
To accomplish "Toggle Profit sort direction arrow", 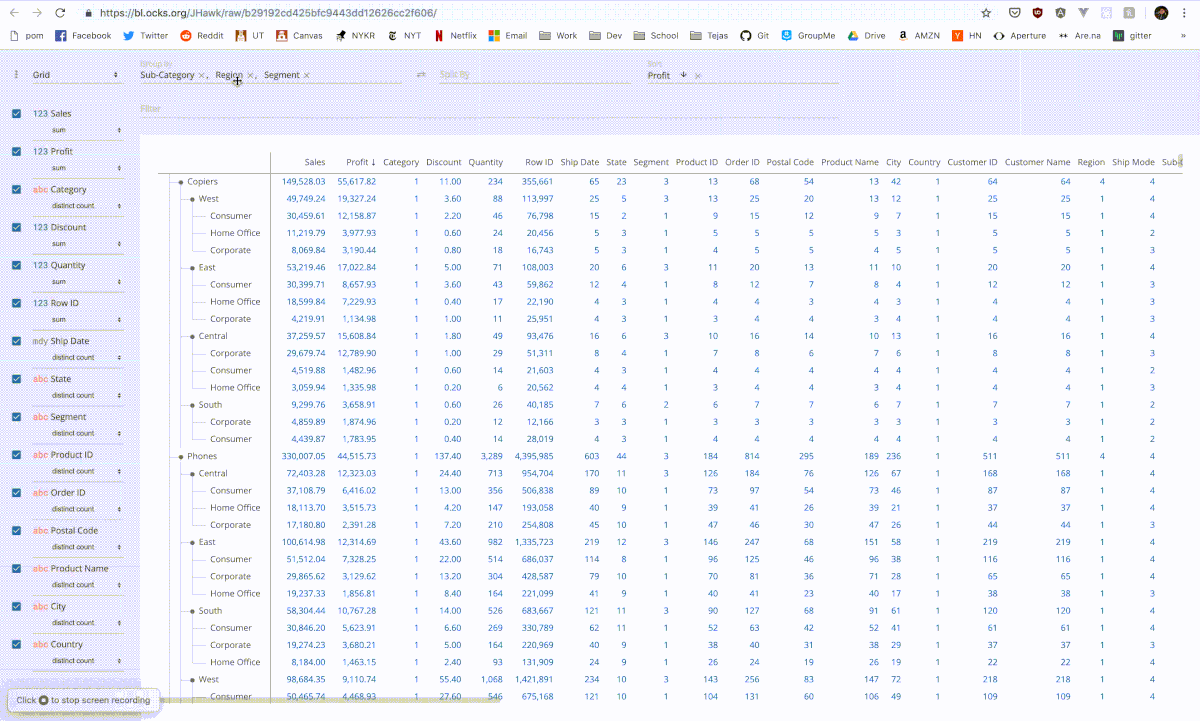I will pos(683,75).
